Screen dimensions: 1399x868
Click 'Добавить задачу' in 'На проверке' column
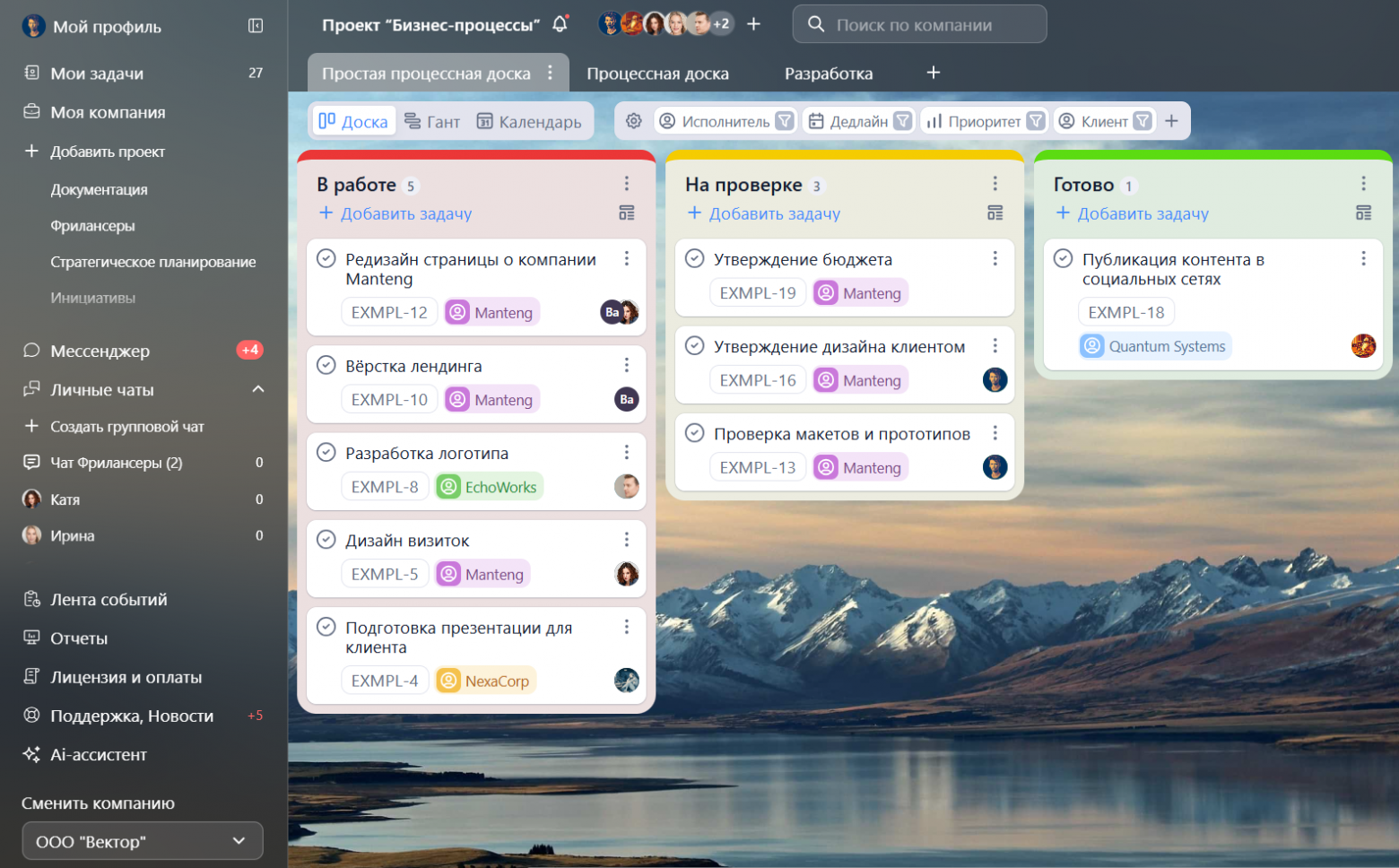point(764,213)
